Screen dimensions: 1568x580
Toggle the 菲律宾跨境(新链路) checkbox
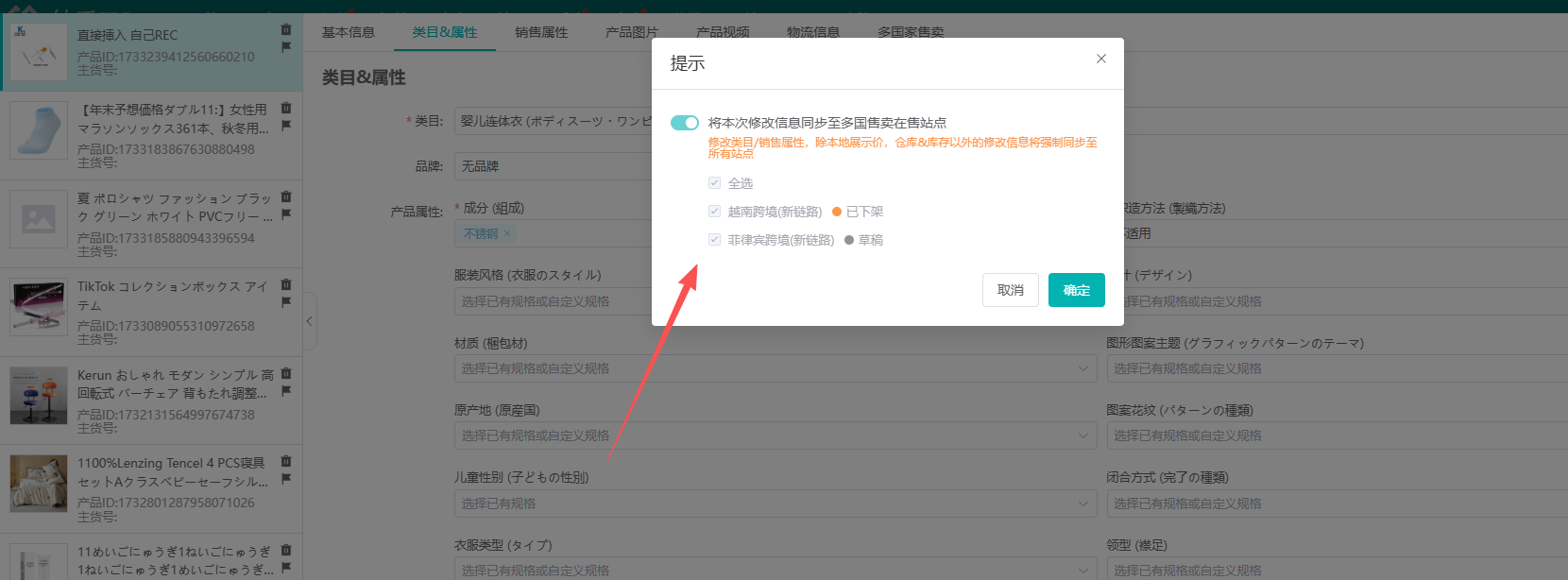tap(715, 240)
